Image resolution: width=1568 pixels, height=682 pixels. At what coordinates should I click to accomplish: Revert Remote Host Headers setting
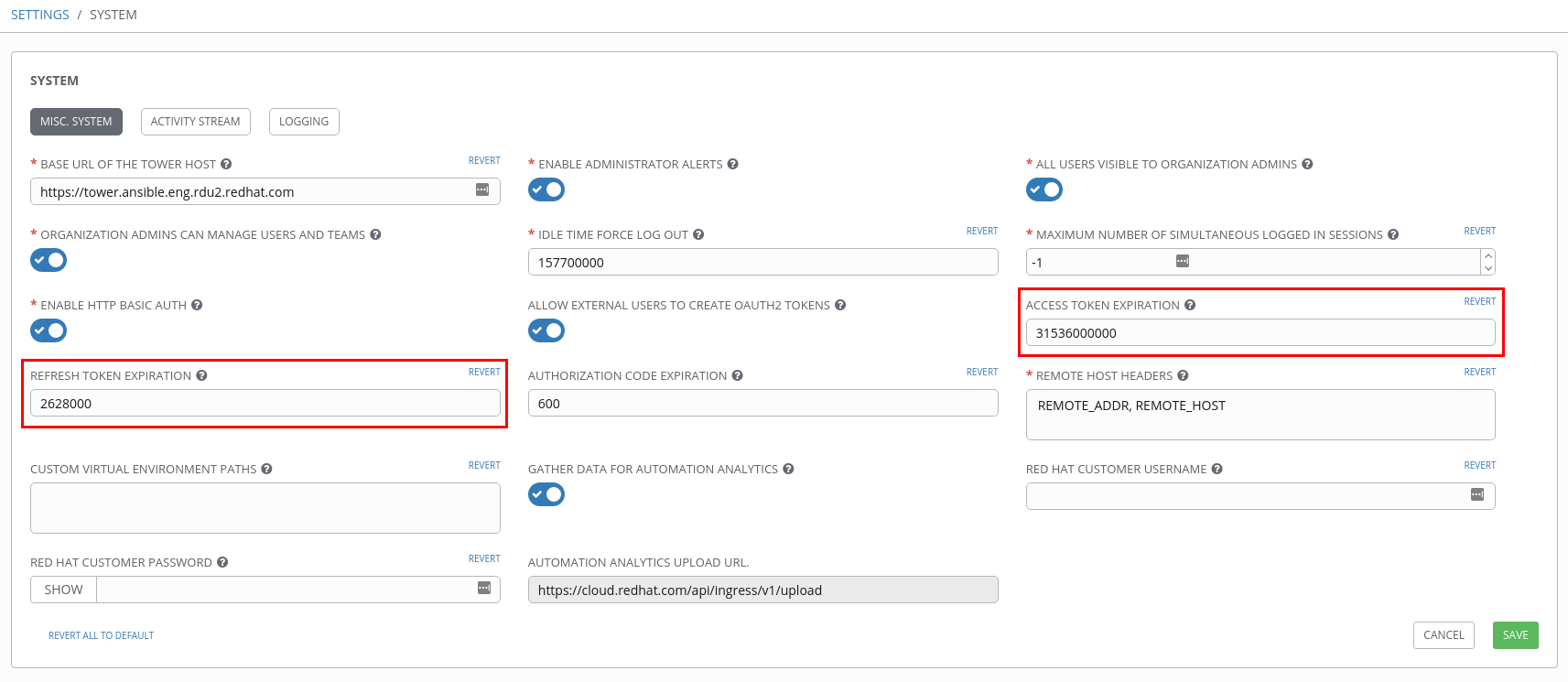click(x=1479, y=373)
